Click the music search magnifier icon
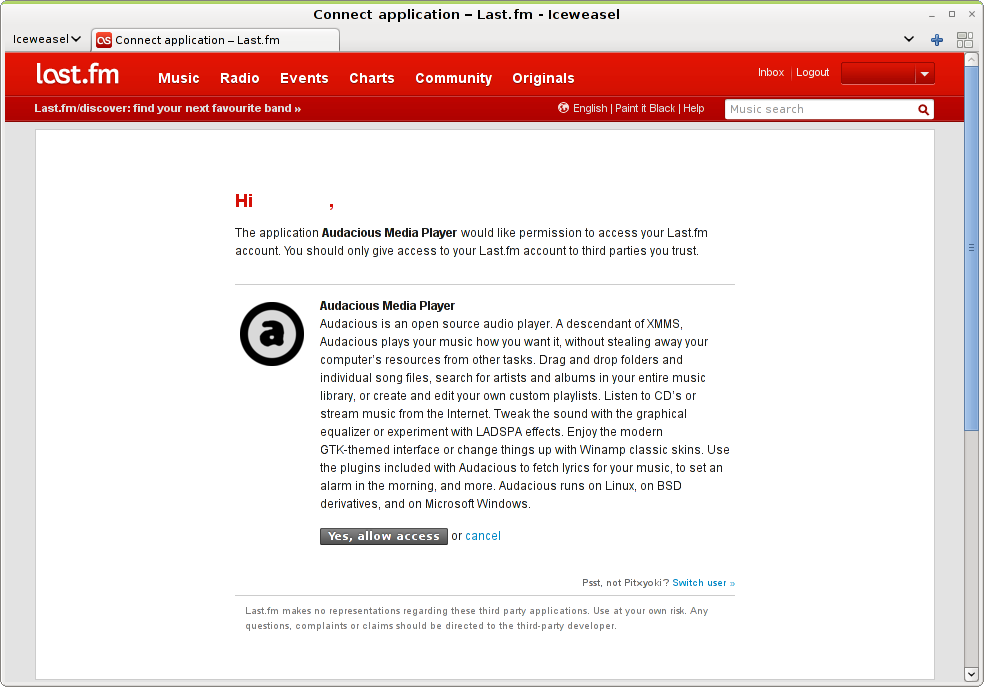 click(x=923, y=110)
